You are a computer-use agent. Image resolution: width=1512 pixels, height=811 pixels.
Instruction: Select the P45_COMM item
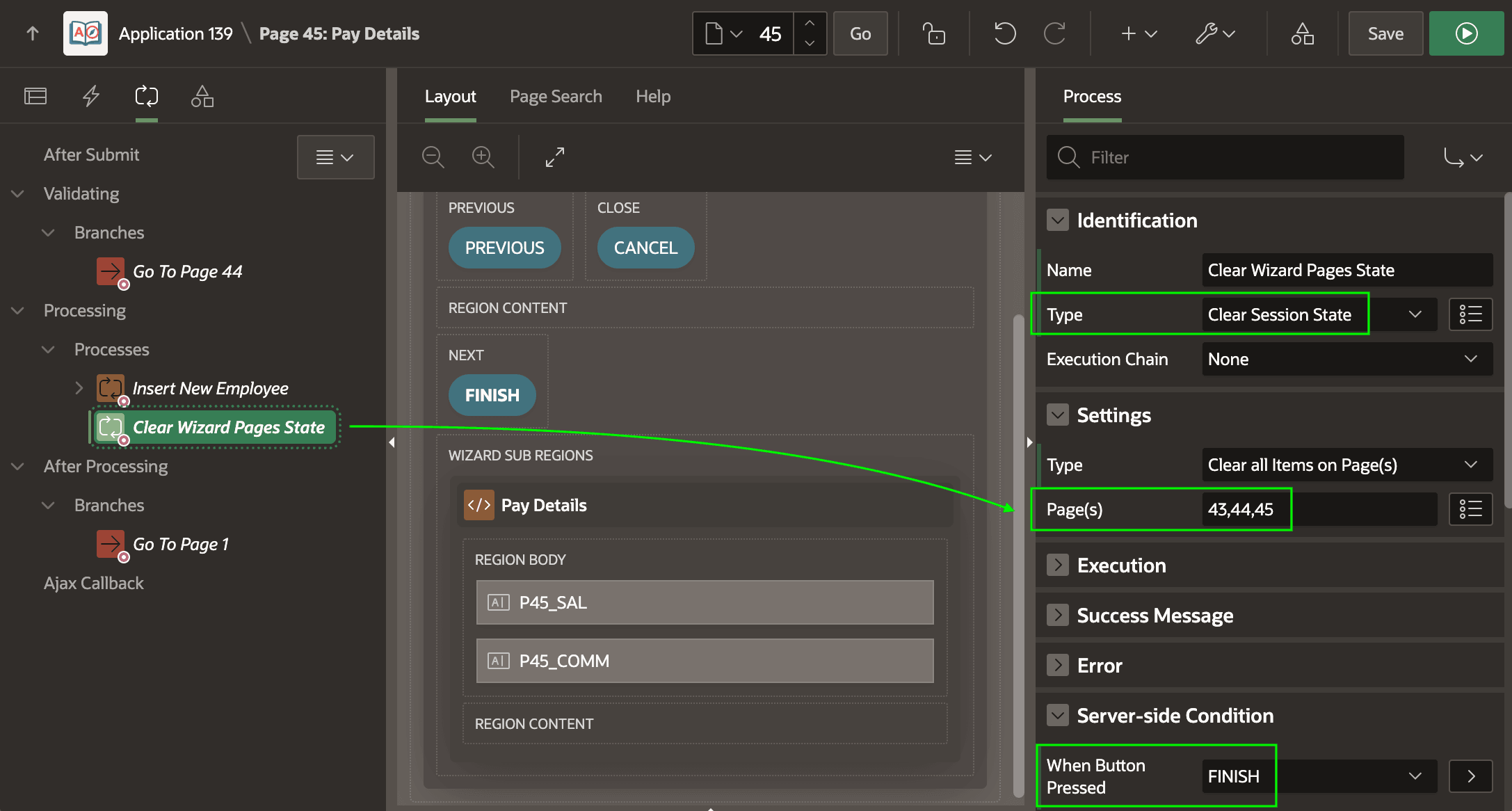pos(705,661)
